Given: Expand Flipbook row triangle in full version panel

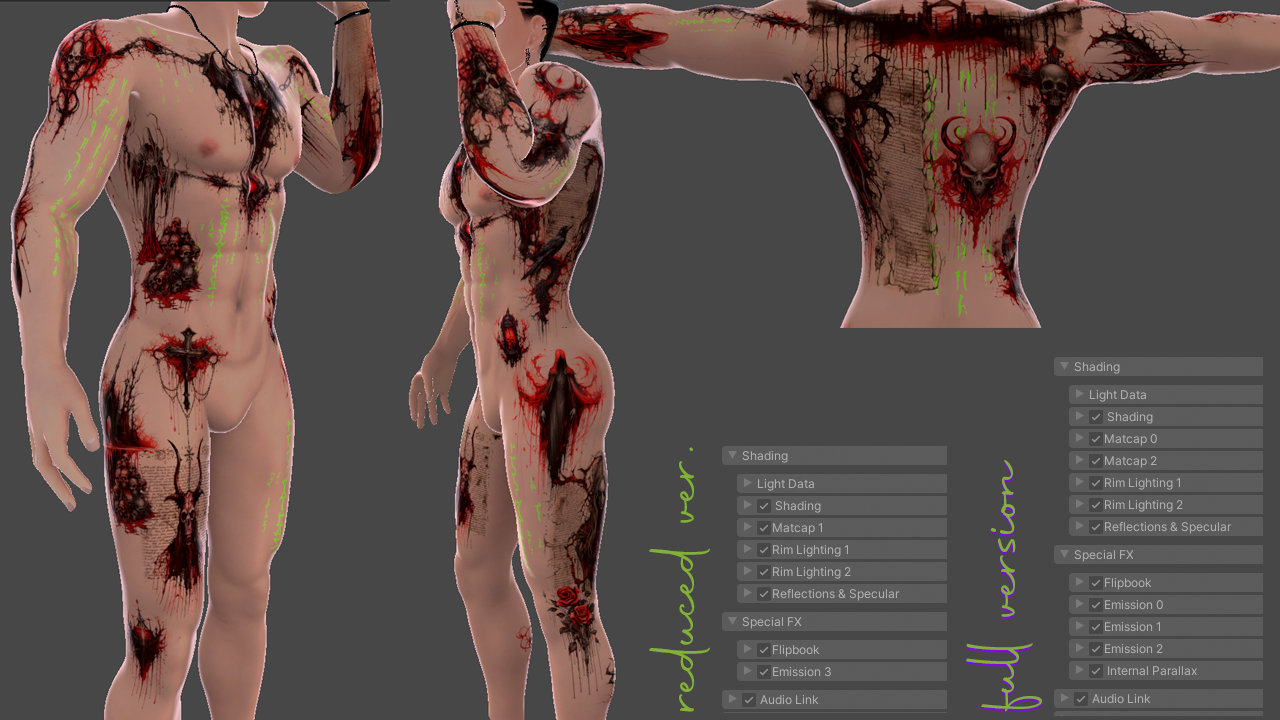Looking at the screenshot, I should tap(1079, 583).
